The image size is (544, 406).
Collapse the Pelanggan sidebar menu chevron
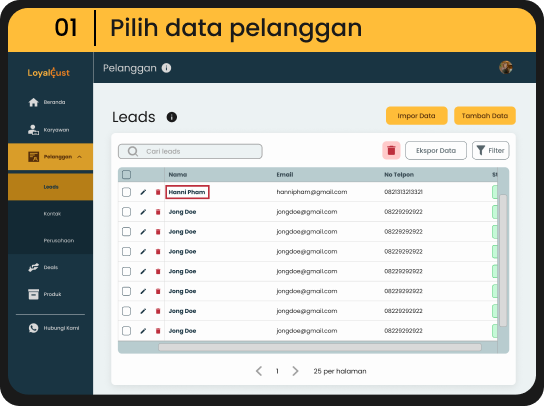point(79,157)
